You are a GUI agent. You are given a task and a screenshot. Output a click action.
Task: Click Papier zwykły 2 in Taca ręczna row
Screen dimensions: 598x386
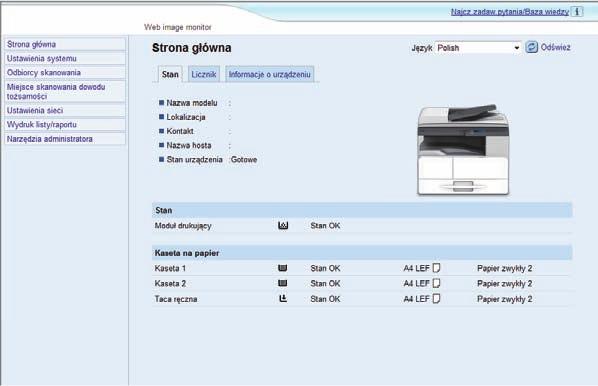coord(505,299)
